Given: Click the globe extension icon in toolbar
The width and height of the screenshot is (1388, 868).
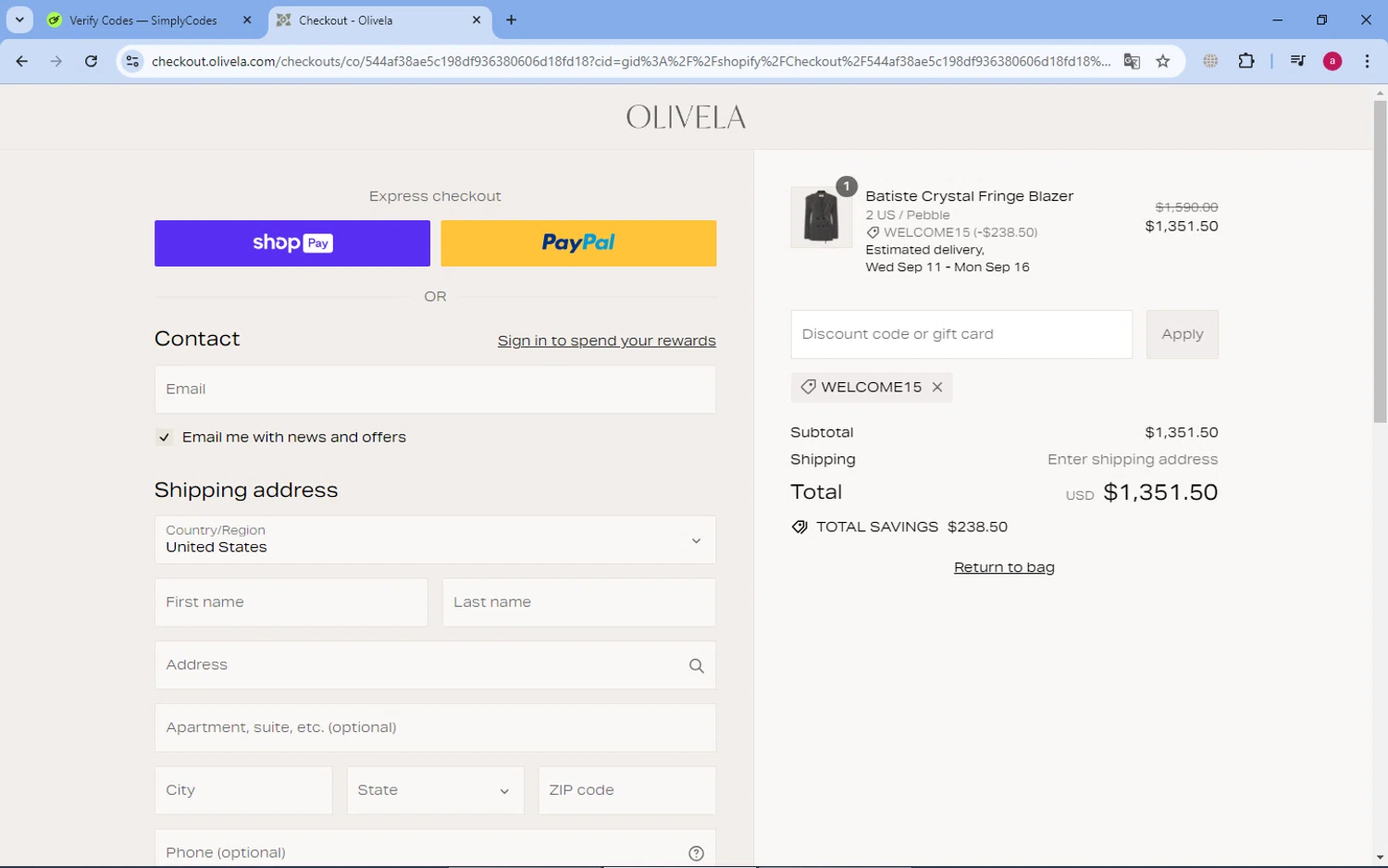Looking at the screenshot, I should pyautogui.click(x=1210, y=61).
